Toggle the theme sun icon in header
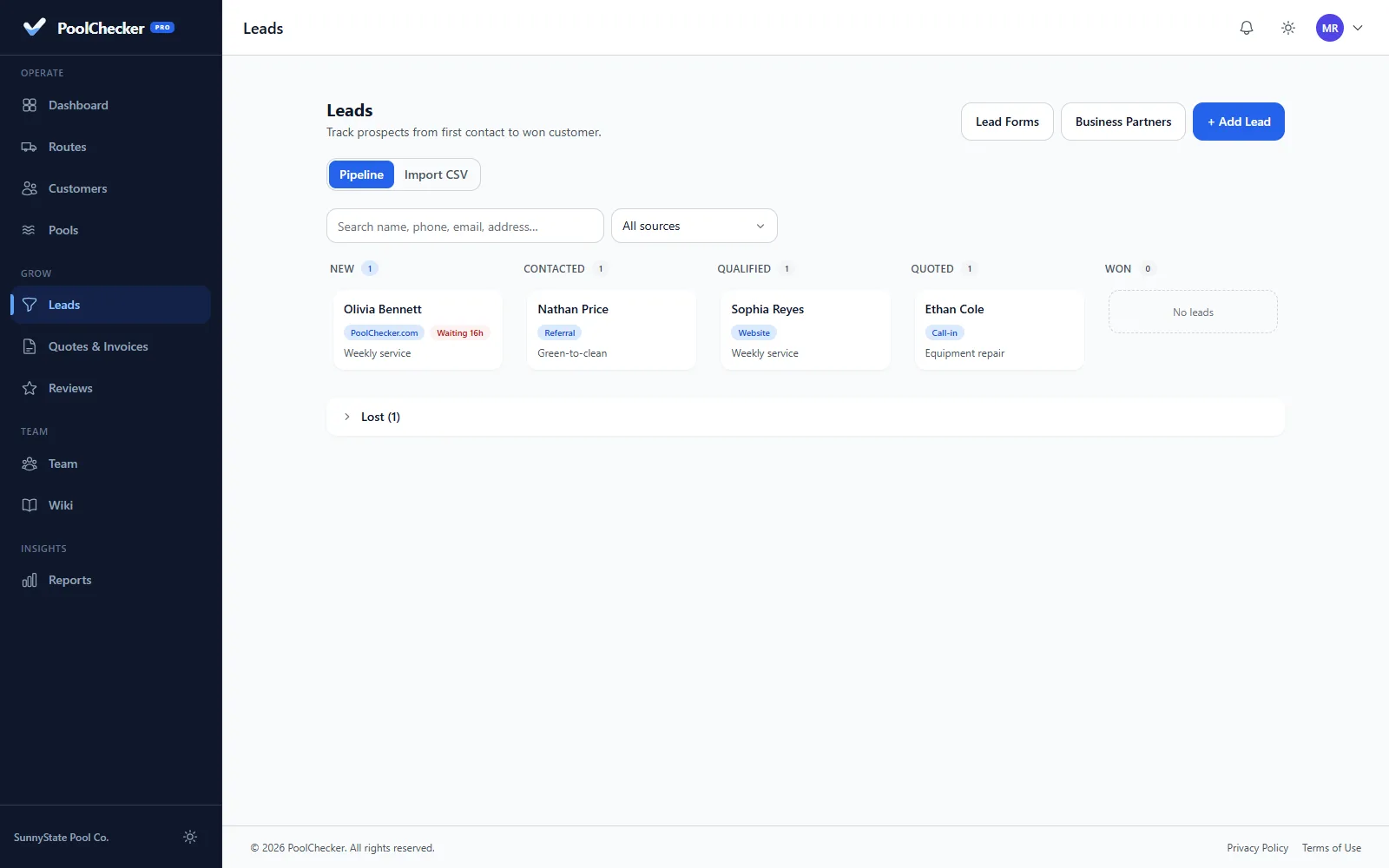Viewport: 1389px width, 868px height. (1288, 28)
